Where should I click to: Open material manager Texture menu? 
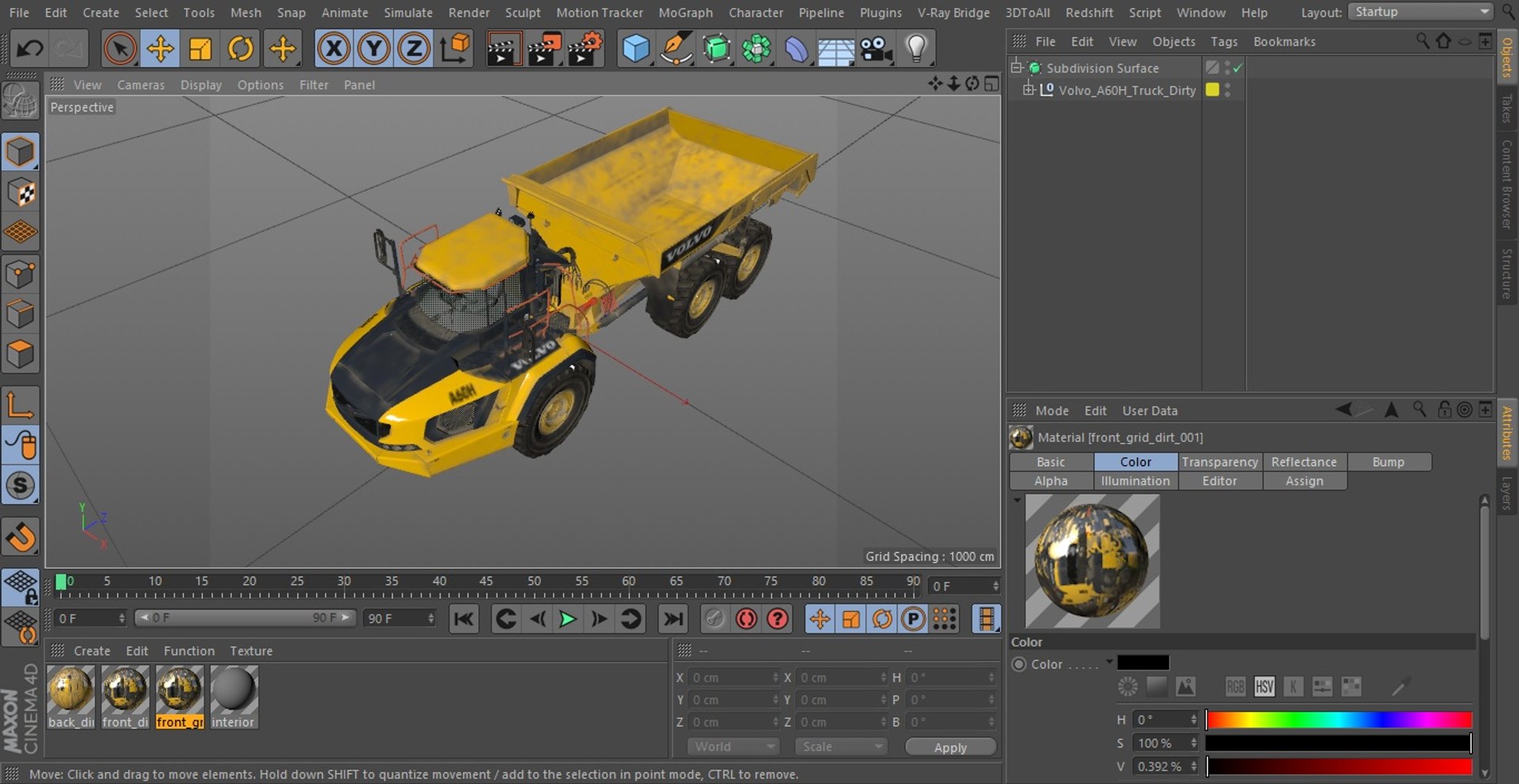click(x=251, y=651)
